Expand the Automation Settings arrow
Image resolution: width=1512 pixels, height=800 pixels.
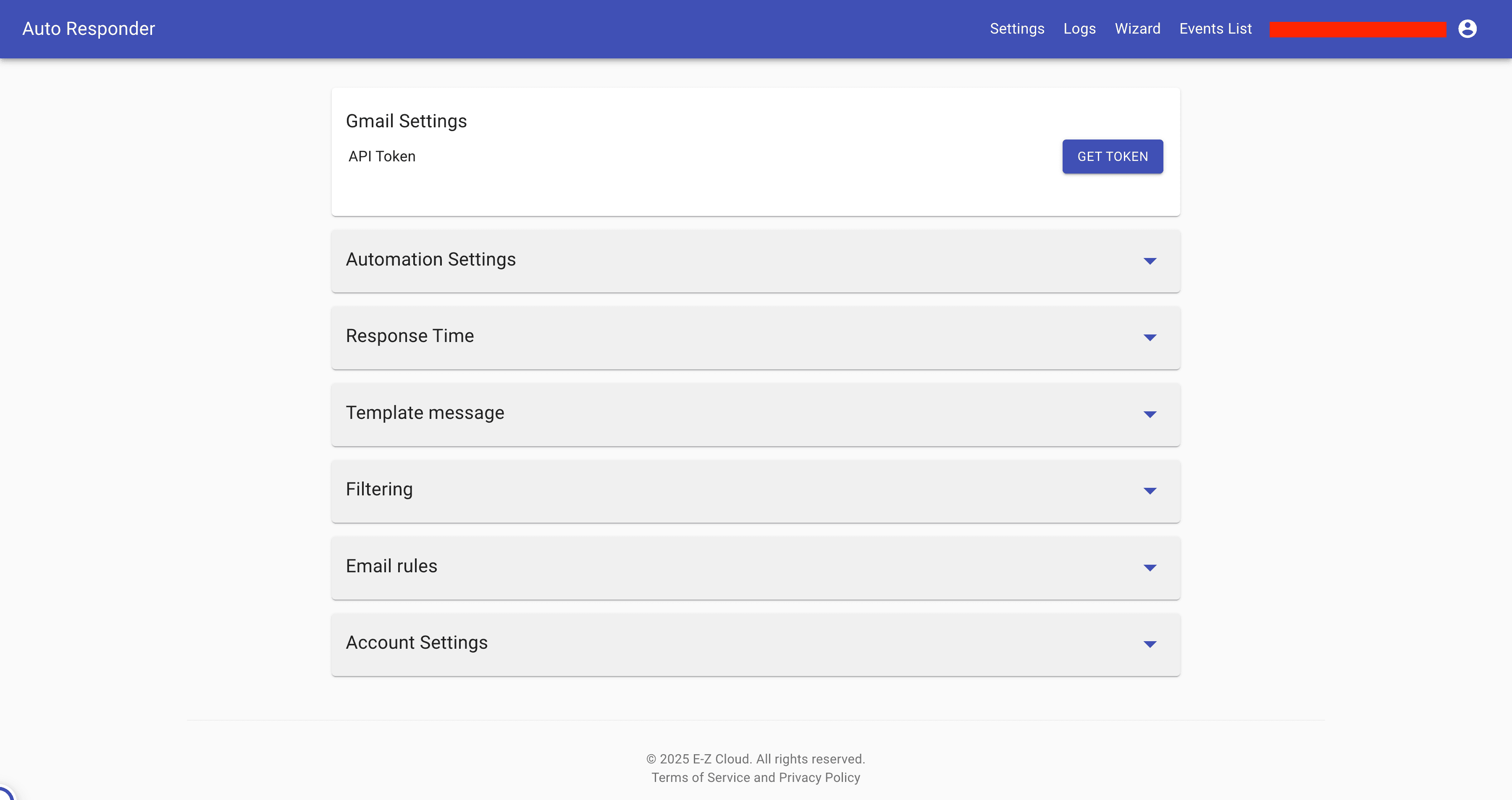(1150, 261)
